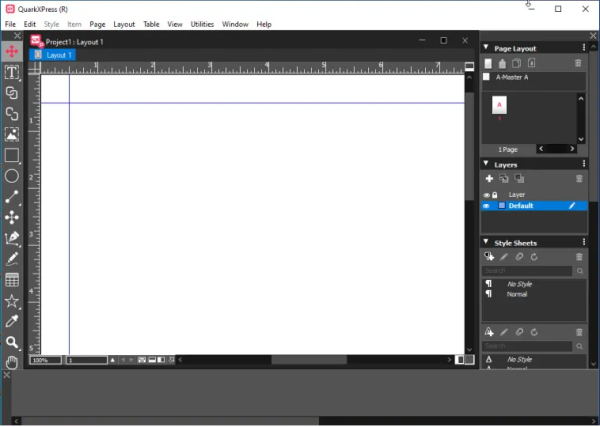Click character style sheet duplicate link icon
The width and height of the screenshot is (600, 427).
coord(519,332)
